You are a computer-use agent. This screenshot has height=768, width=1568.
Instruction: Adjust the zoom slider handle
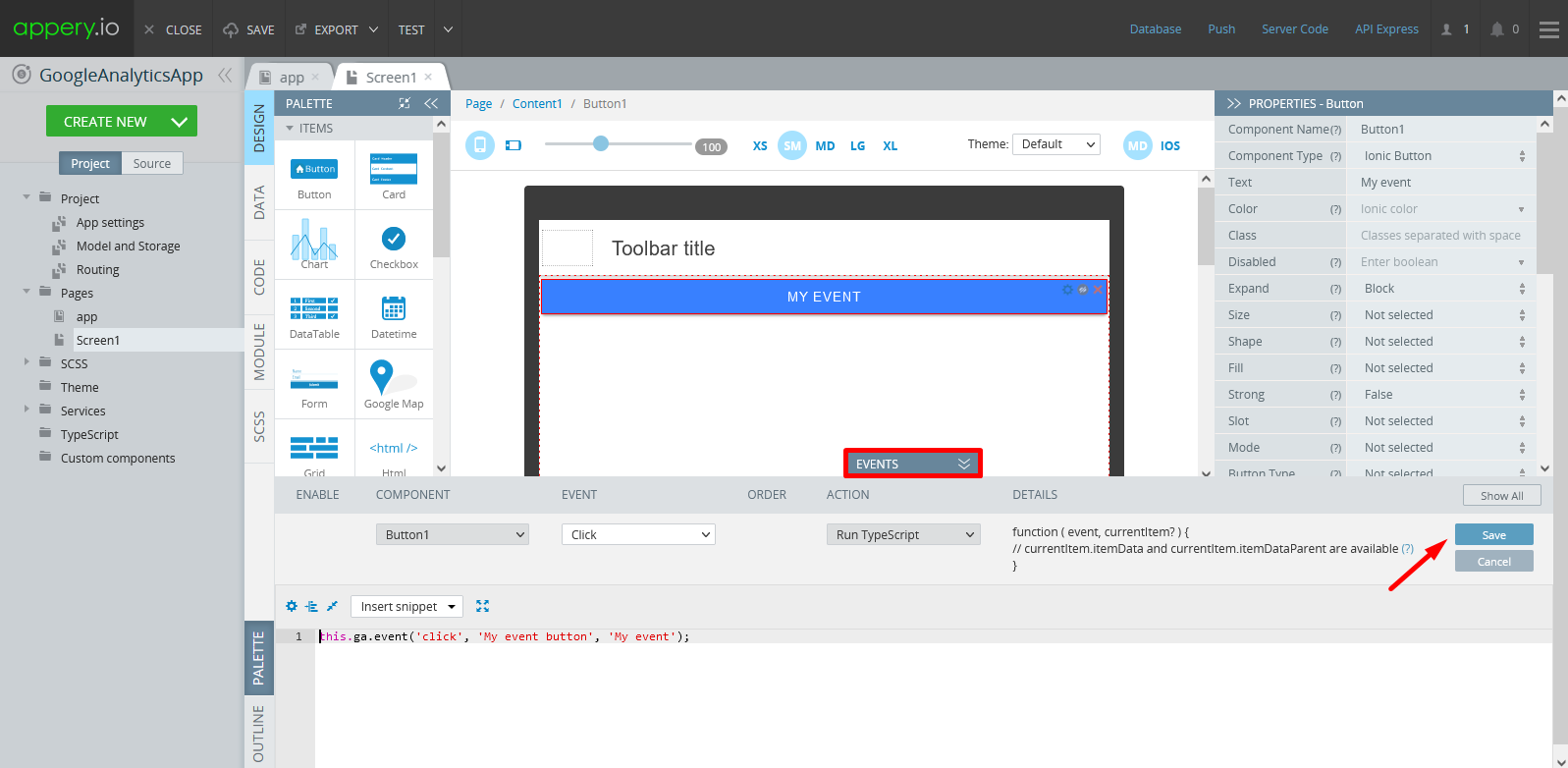[x=601, y=143]
